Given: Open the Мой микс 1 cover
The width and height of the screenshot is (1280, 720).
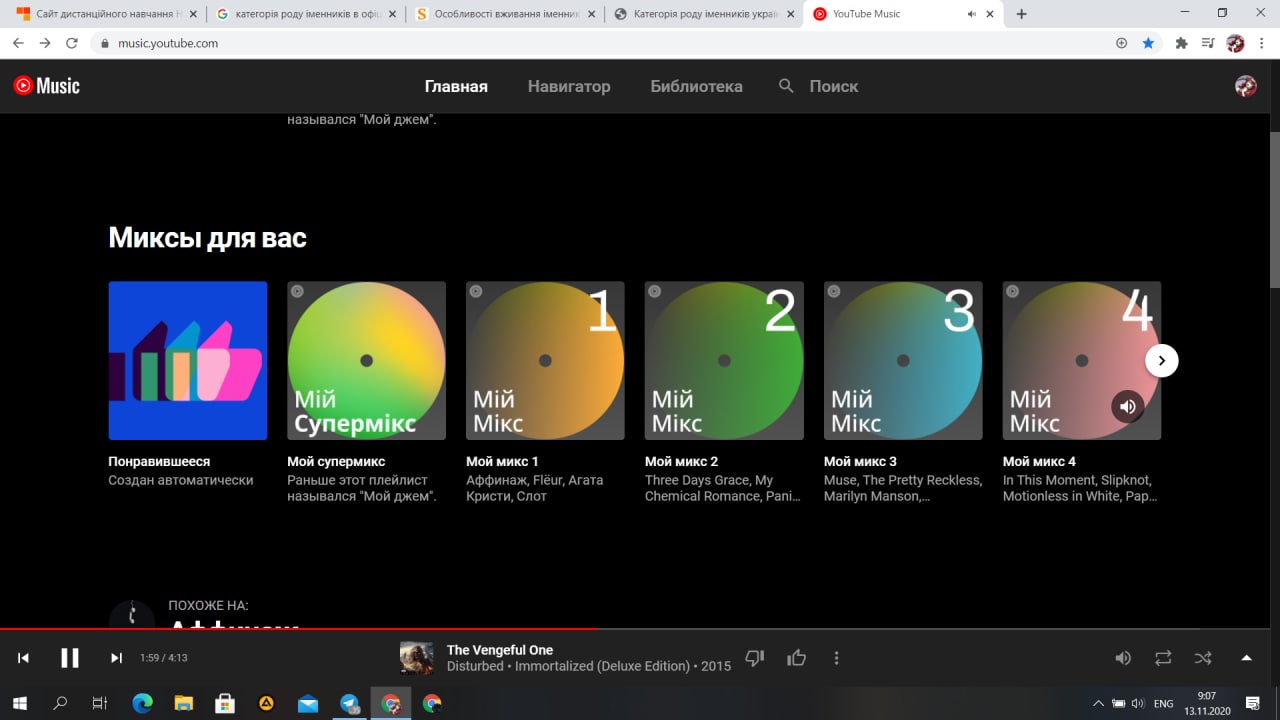Looking at the screenshot, I should (545, 360).
